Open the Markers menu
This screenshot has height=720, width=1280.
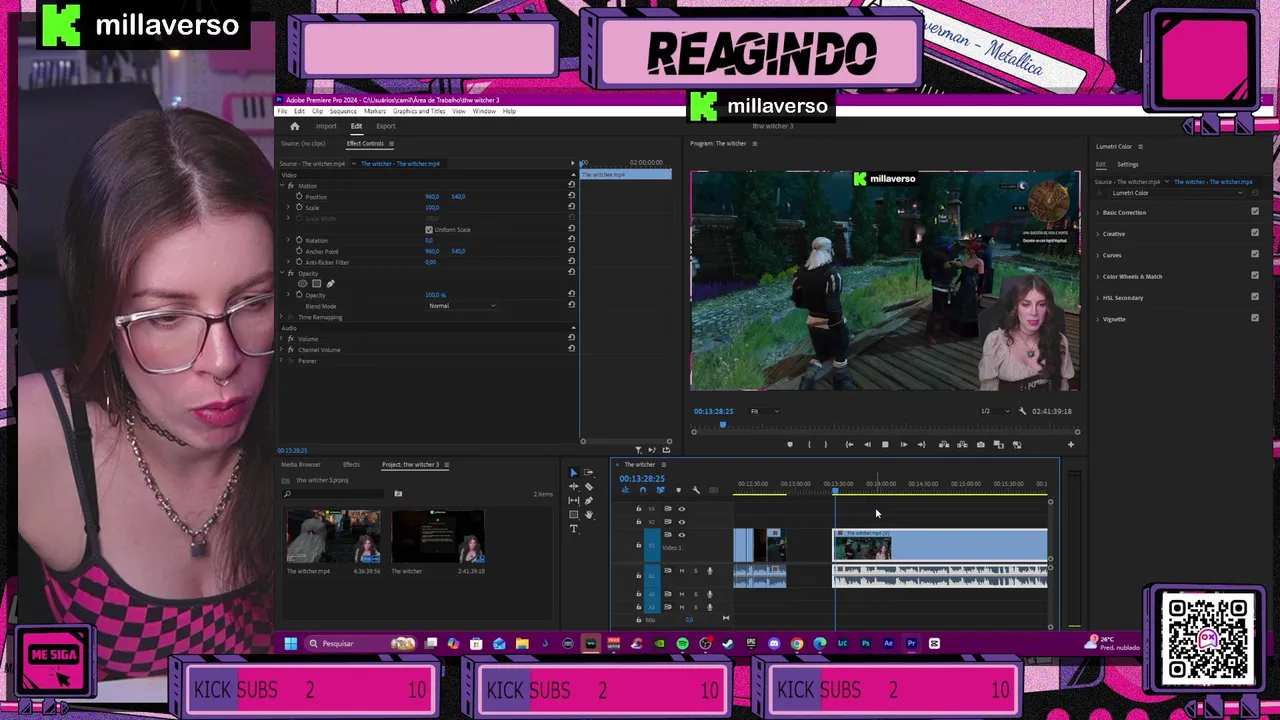point(375,111)
